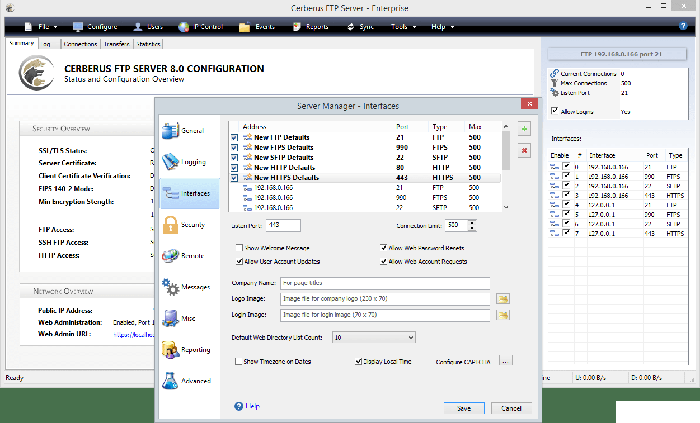
Task: Toggle New SFTP Defaults checkbox
Action: point(234,158)
